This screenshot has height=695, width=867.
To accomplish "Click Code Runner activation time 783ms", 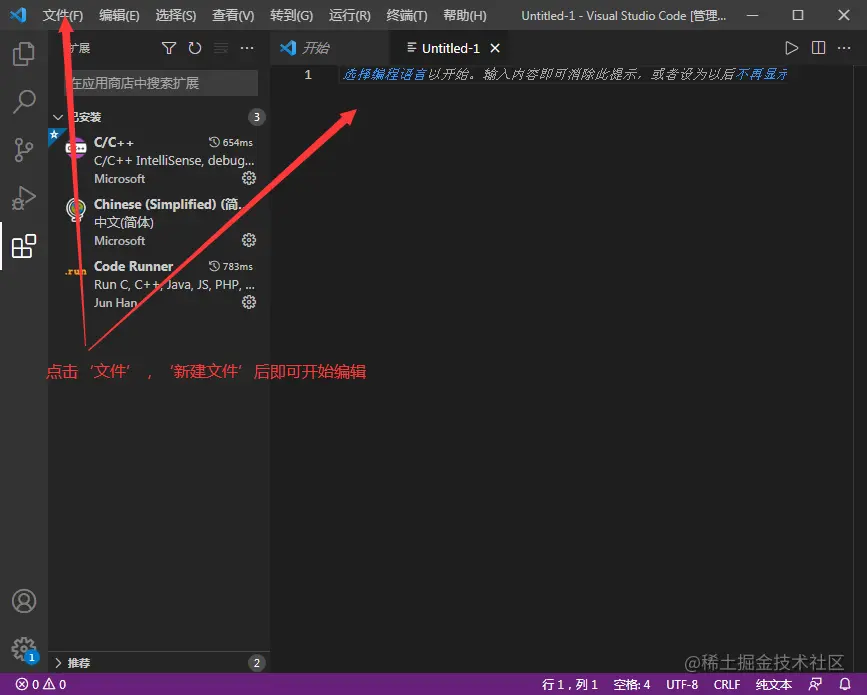I will 231,266.
